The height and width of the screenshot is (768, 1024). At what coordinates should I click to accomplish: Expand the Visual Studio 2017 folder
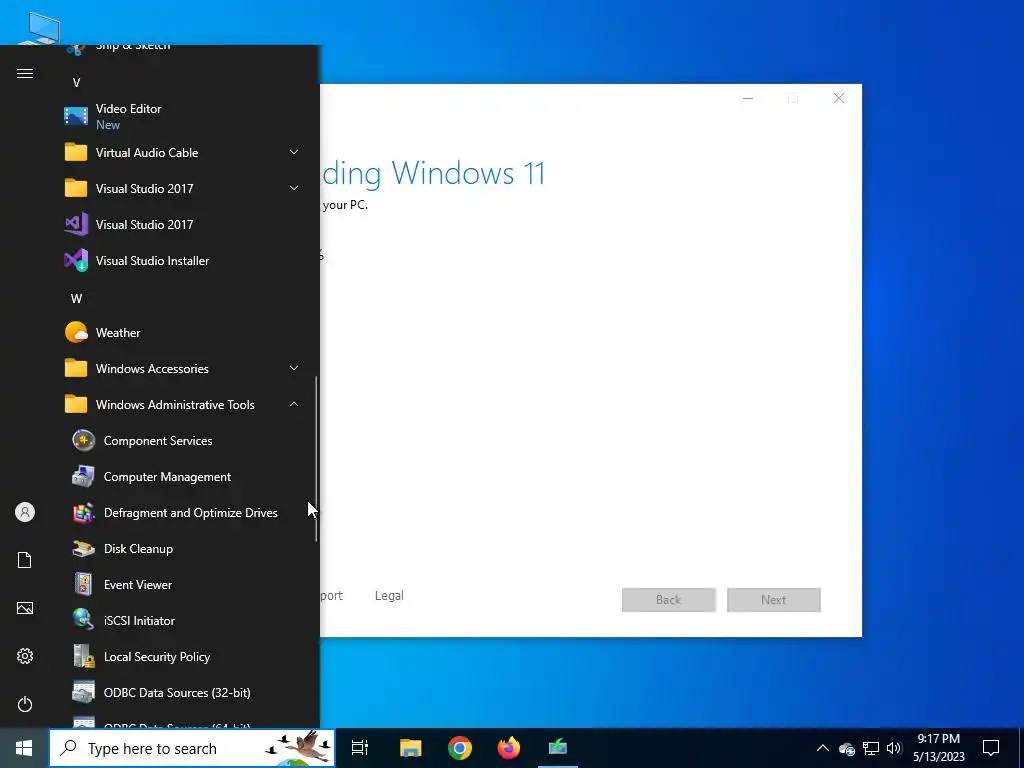pos(294,188)
